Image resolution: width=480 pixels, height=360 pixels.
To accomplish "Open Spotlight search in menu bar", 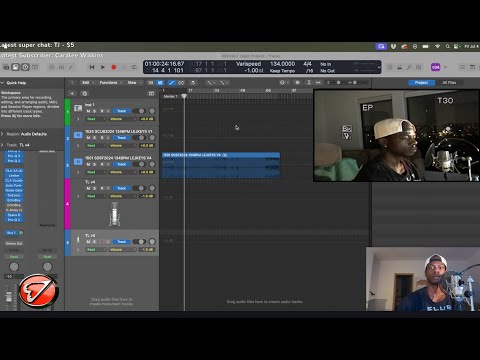I will coord(447,47).
